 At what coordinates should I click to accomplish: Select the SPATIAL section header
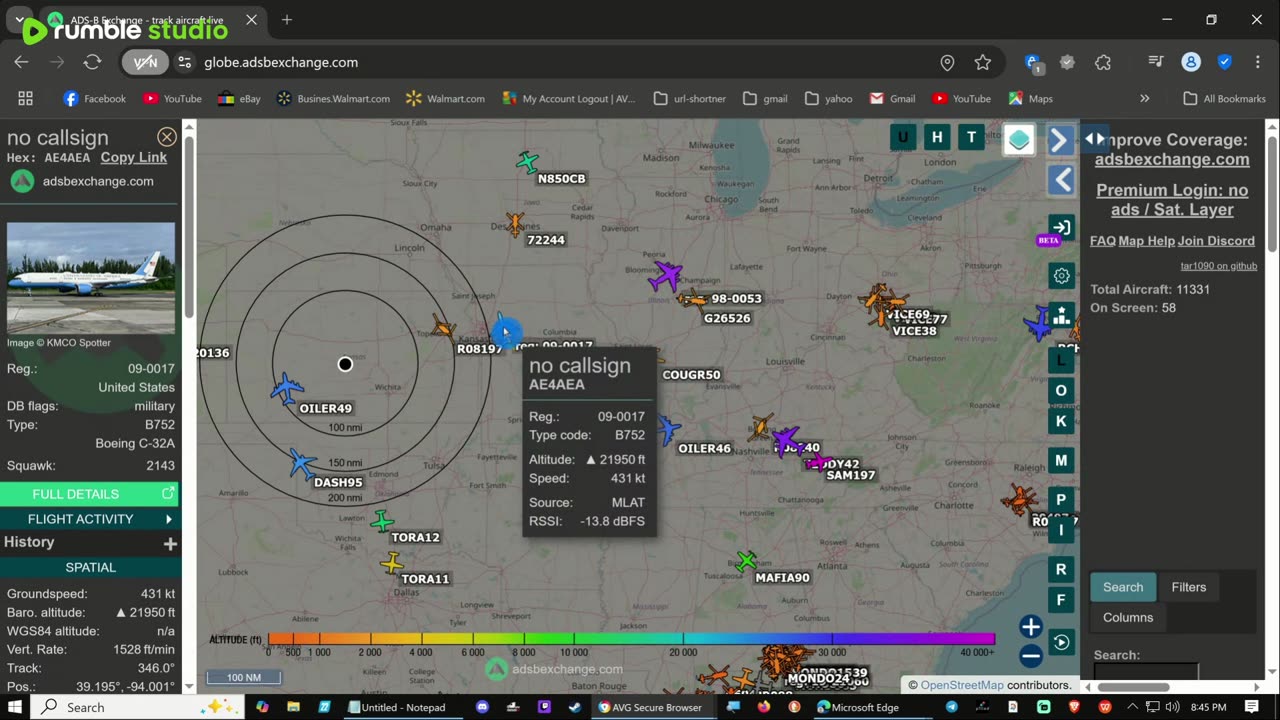[x=90, y=567]
